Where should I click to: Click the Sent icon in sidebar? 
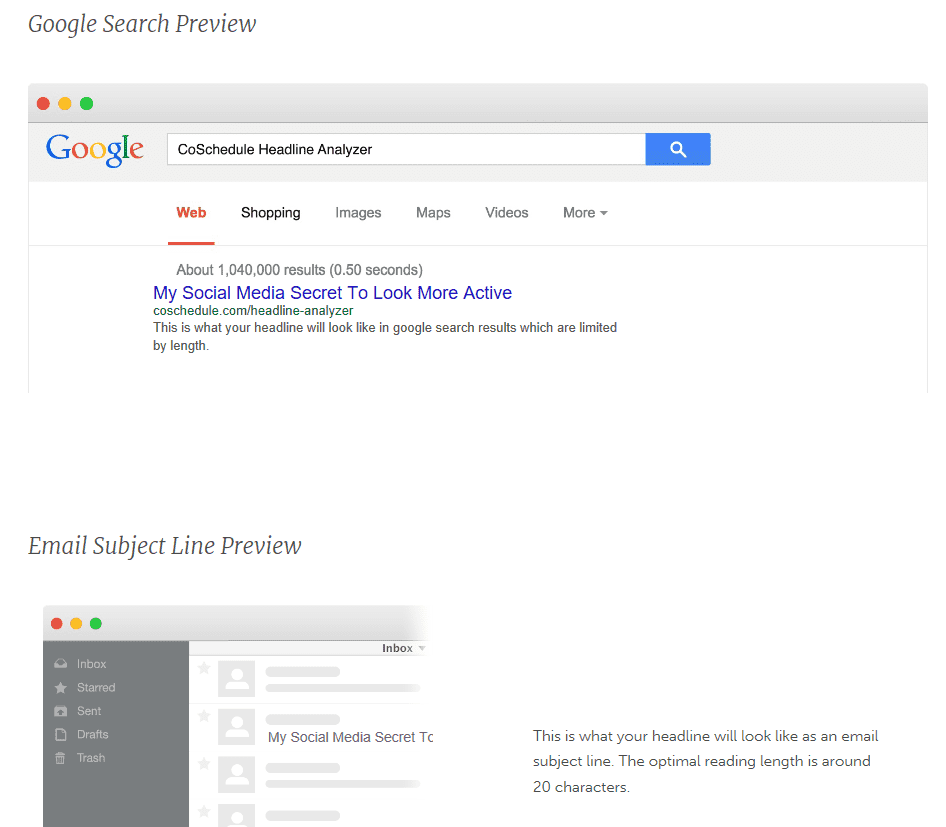pos(60,711)
